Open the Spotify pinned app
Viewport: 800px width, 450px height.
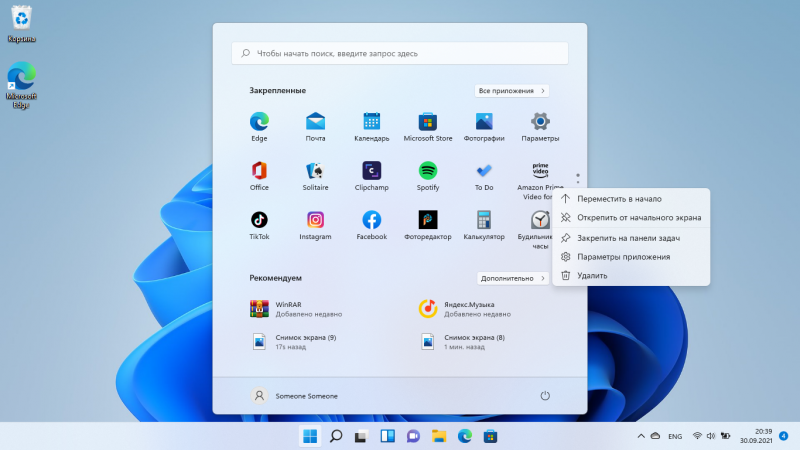click(x=428, y=170)
